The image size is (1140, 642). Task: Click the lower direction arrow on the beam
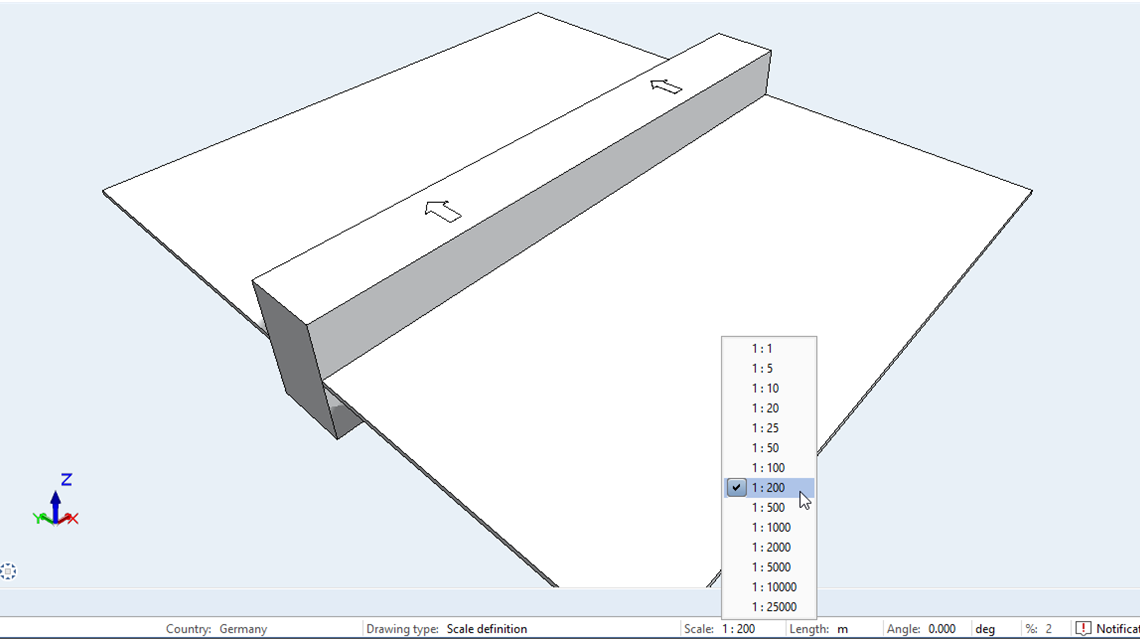[443, 210]
